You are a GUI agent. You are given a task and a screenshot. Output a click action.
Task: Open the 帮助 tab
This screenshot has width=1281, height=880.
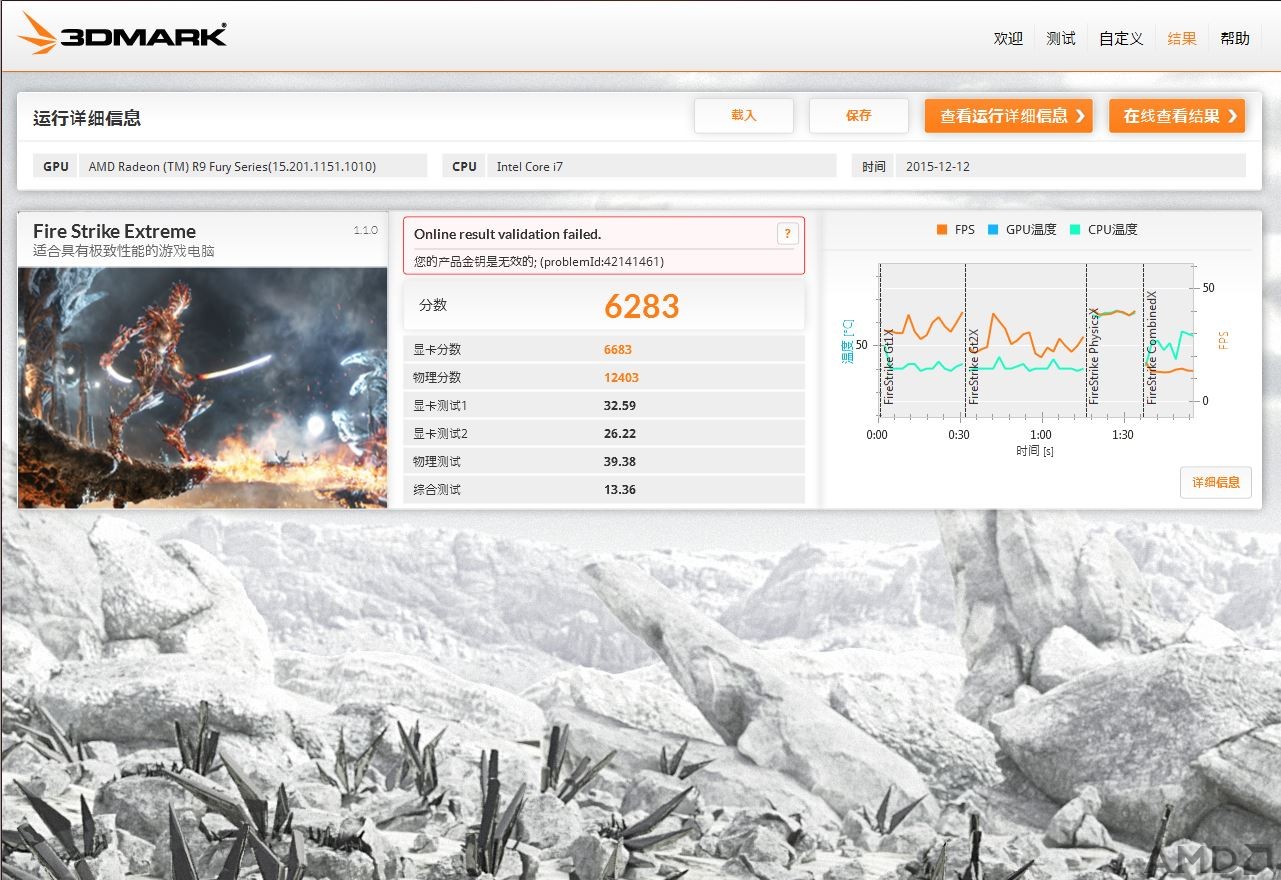[1235, 38]
